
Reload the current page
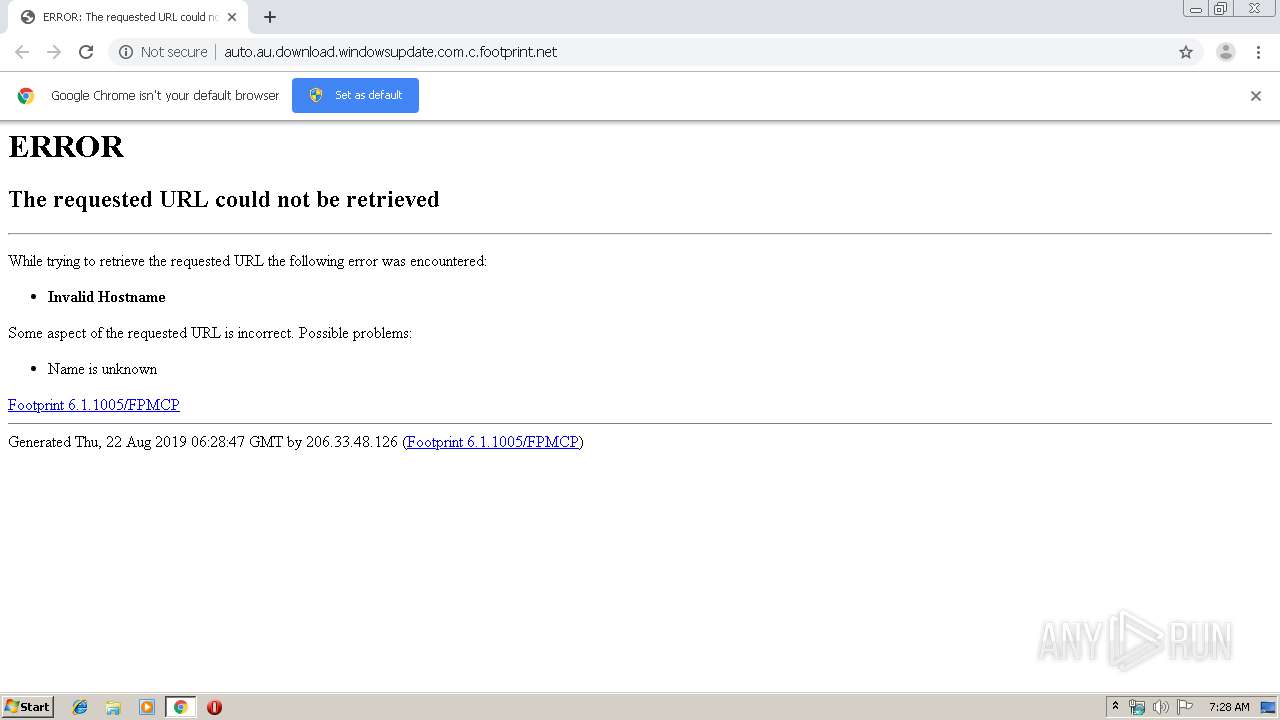tap(86, 52)
